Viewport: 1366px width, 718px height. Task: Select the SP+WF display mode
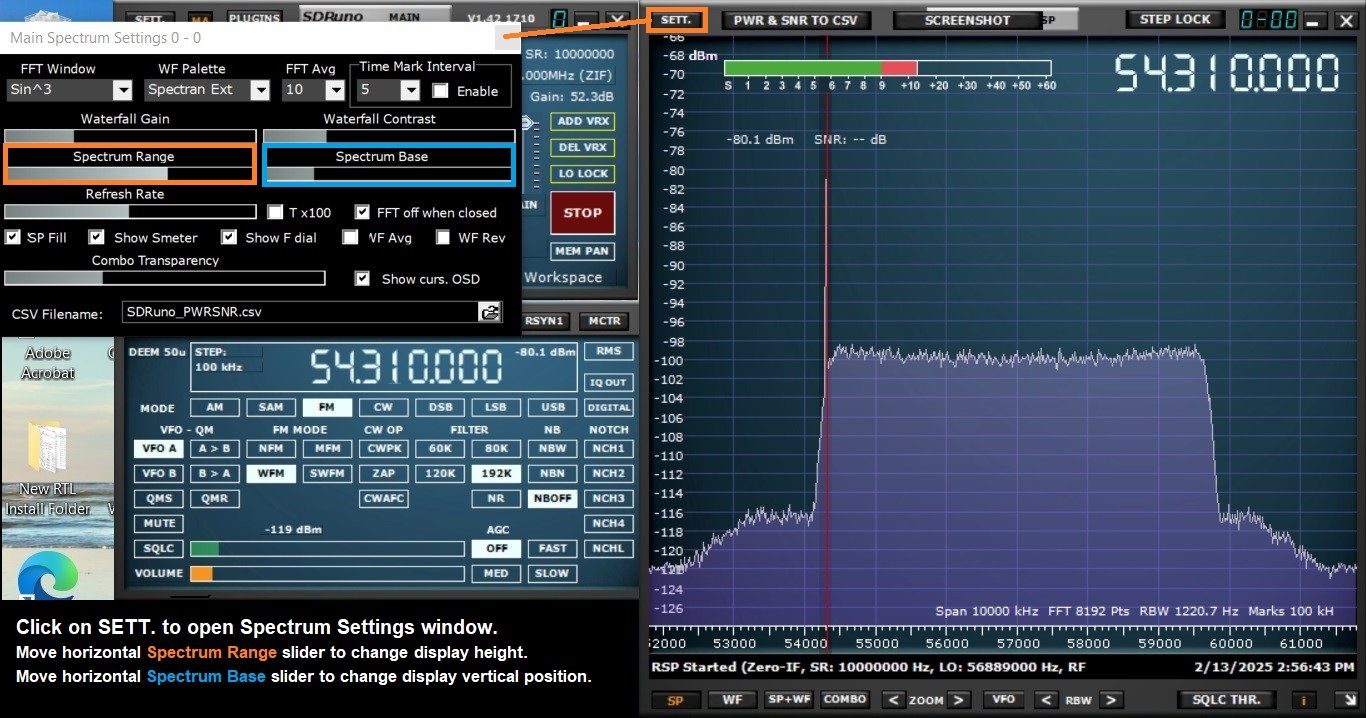790,700
